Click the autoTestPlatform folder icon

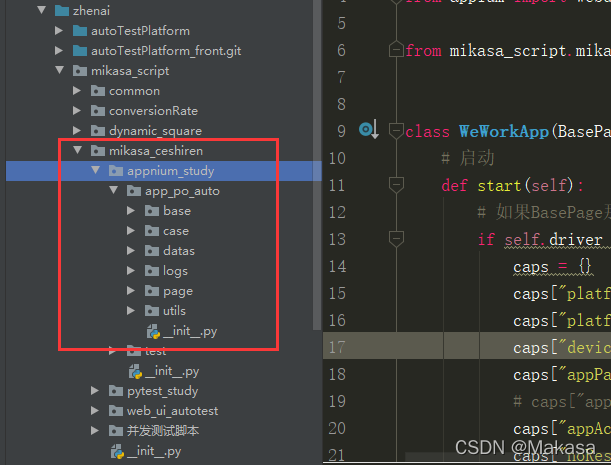click(80, 30)
